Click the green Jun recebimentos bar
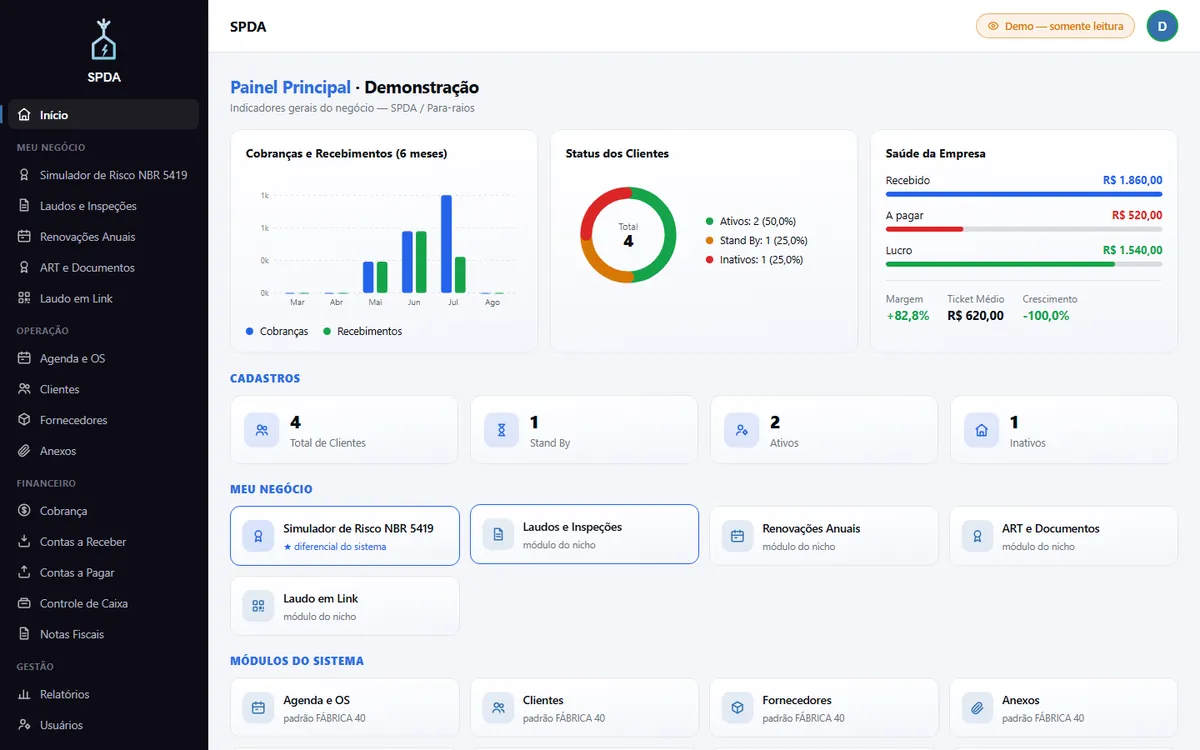This screenshot has width=1200, height=750. tap(421, 262)
